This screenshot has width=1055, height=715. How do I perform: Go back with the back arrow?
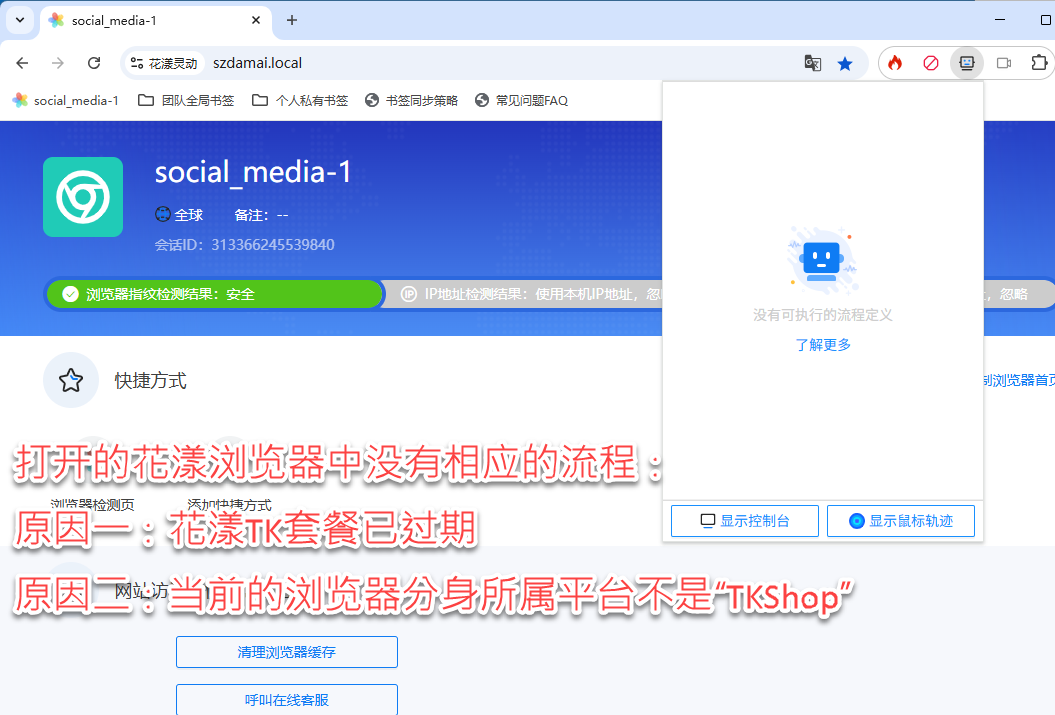(x=22, y=63)
